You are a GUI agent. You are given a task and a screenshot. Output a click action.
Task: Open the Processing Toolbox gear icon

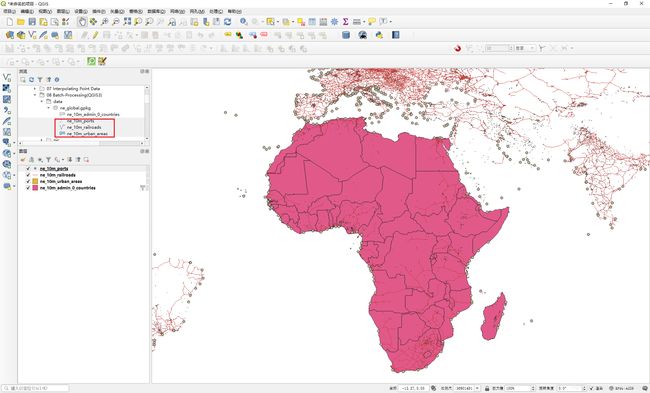click(334, 22)
